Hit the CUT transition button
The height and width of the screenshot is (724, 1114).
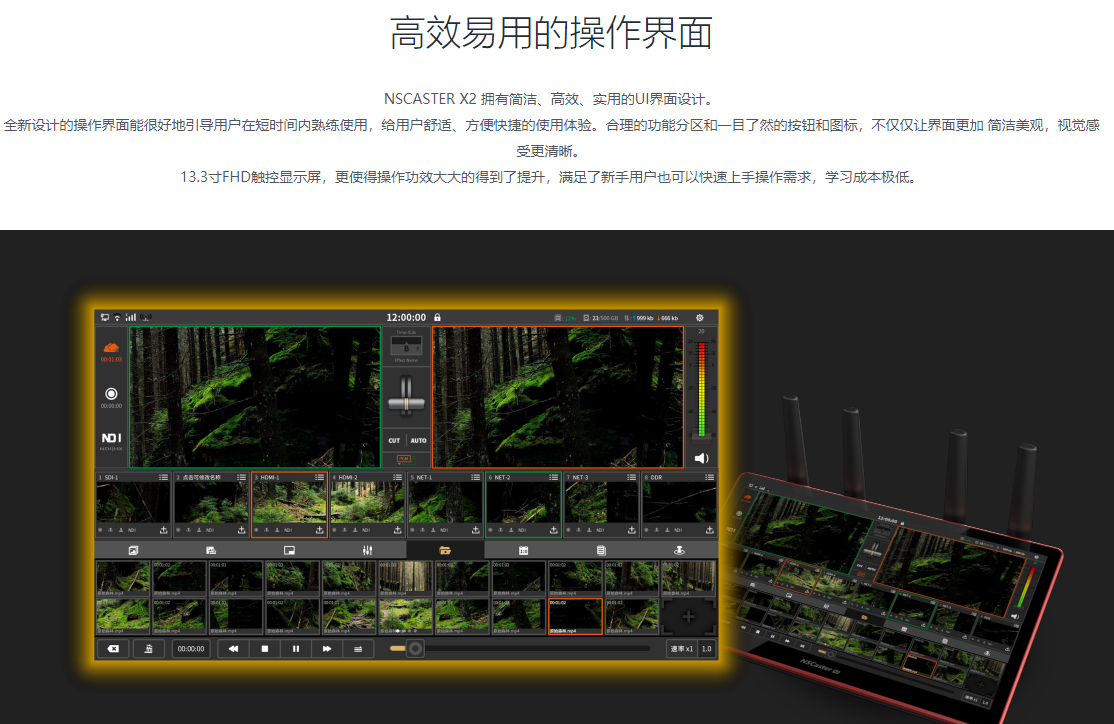[x=394, y=441]
